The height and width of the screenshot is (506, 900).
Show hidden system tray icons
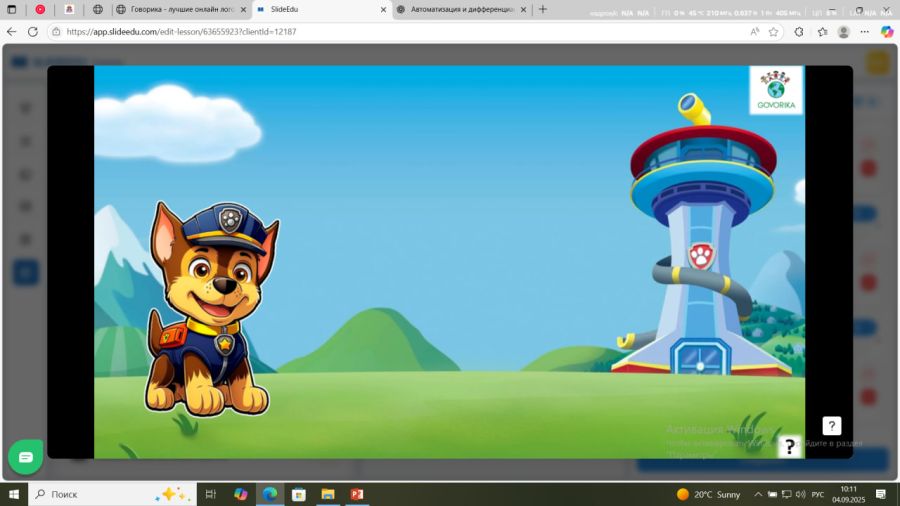click(758, 494)
